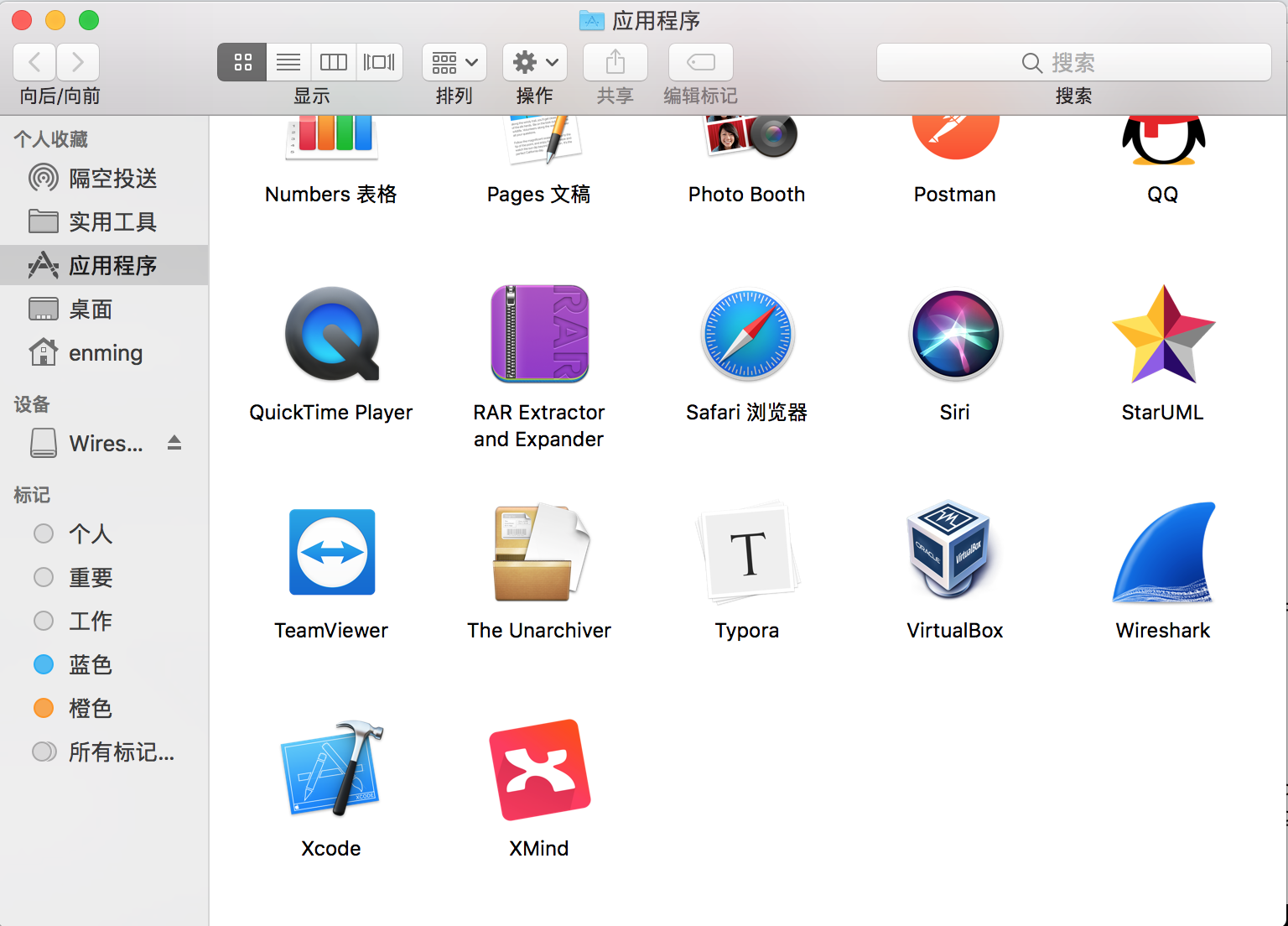Eject the Wires... device

coord(174,443)
